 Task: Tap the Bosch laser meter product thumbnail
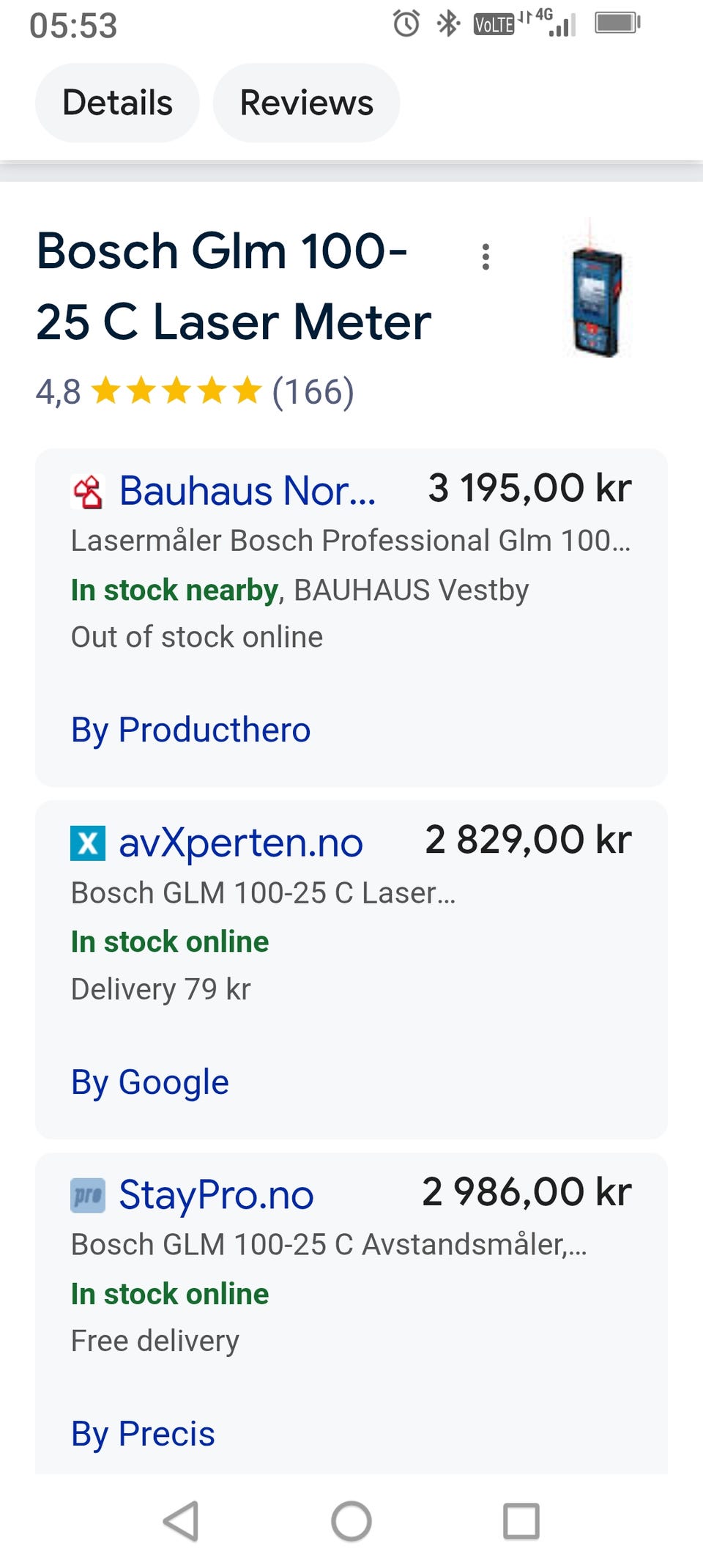click(597, 289)
